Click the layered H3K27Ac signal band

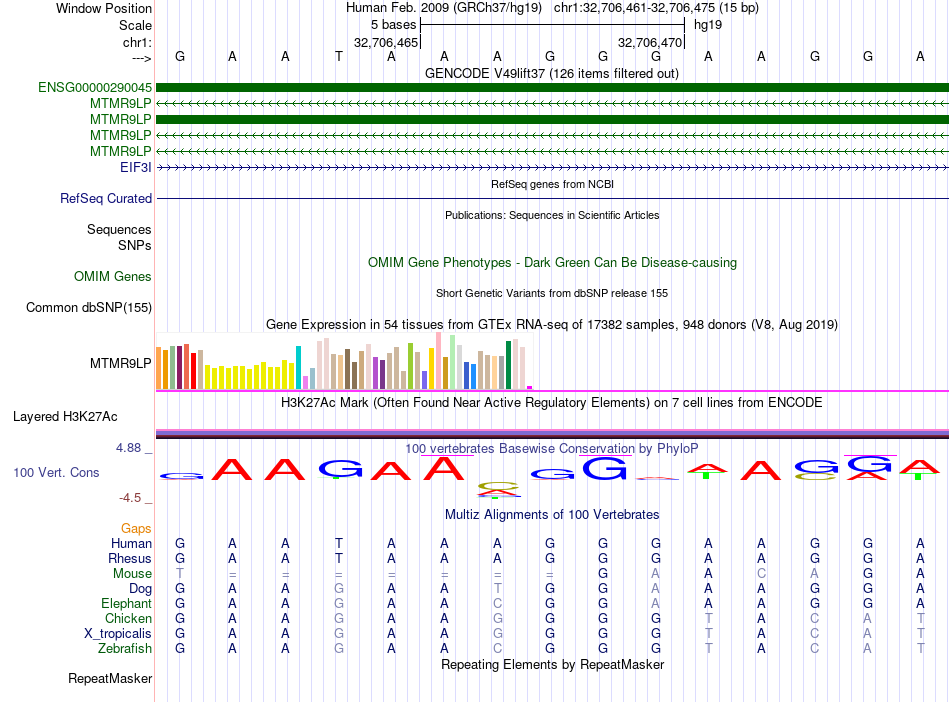tap(552, 434)
